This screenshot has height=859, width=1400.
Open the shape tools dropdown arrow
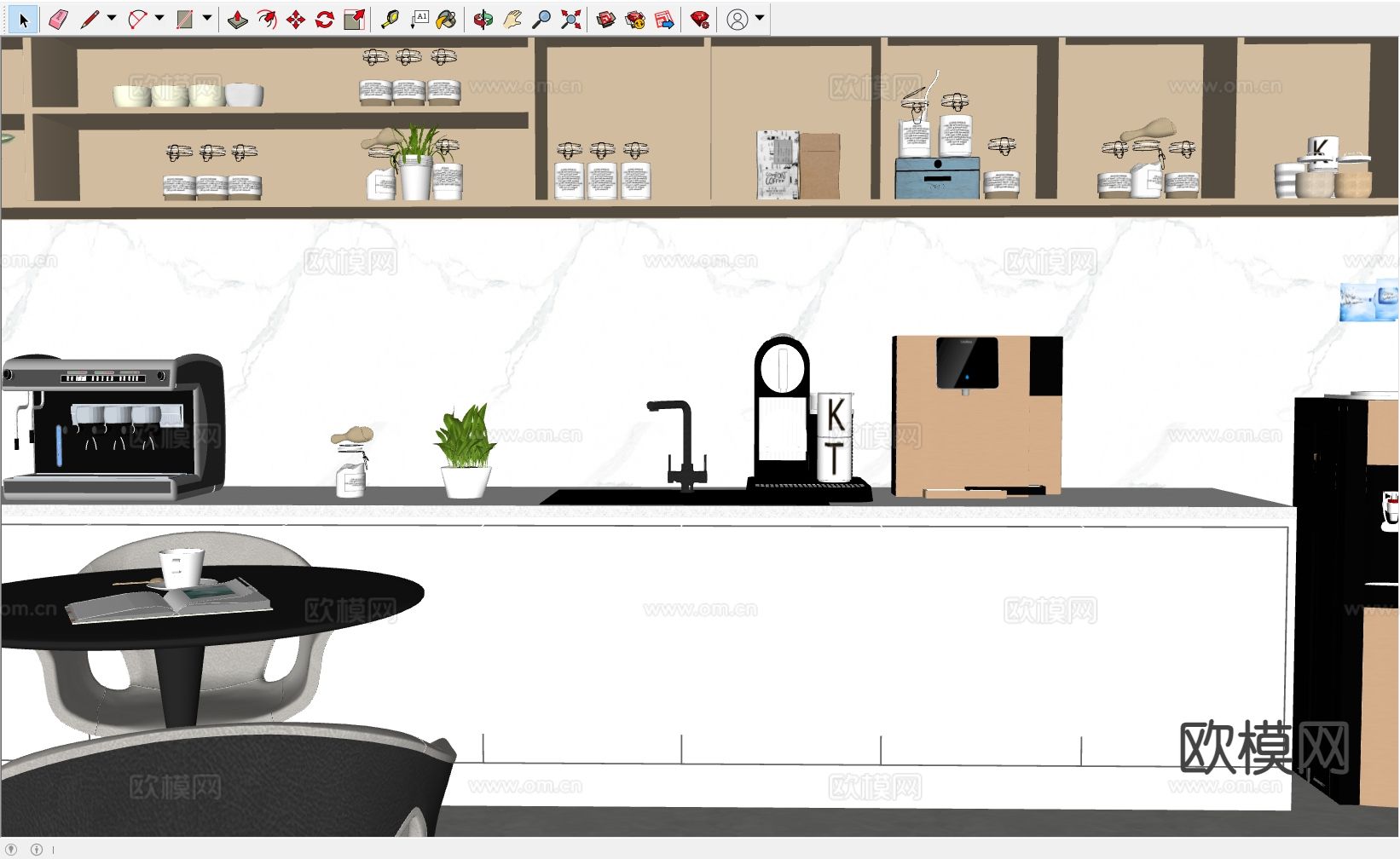click(207, 18)
